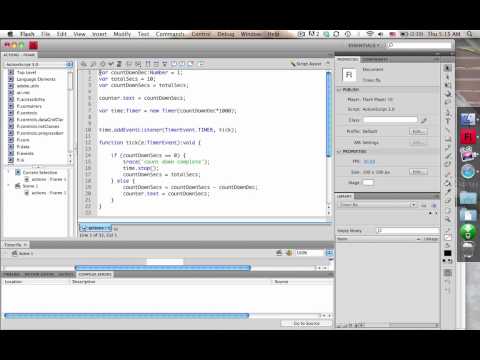Select the Selection tool in Tools panel
Viewport: 480px width, 360px height.
pyautogui.click(x=448, y=68)
